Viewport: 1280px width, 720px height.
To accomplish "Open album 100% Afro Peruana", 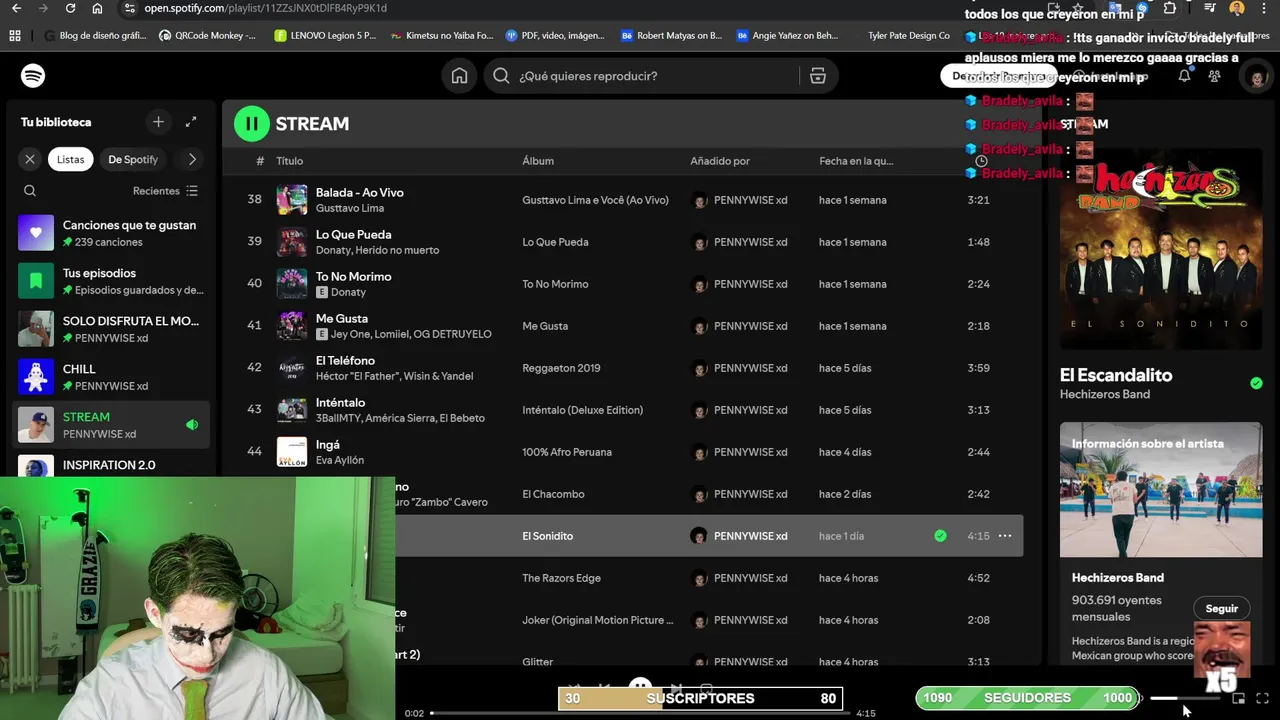I will [567, 452].
